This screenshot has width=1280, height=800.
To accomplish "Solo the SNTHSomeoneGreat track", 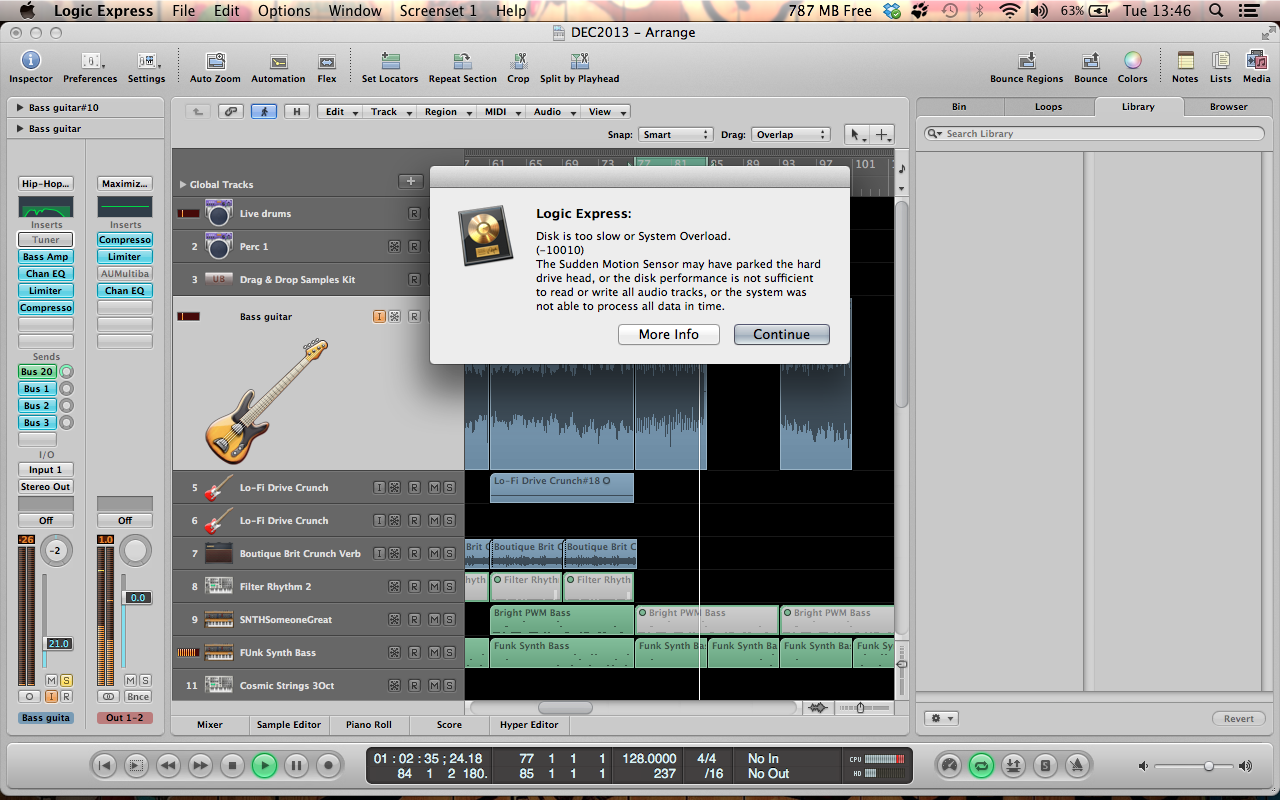I will 449,620.
